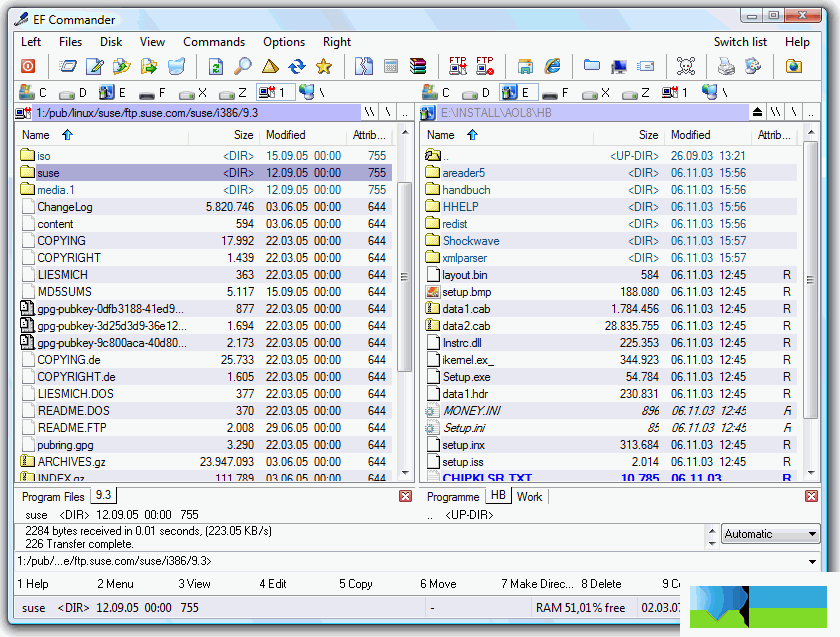Select drive D in the left drive bar

point(72,93)
